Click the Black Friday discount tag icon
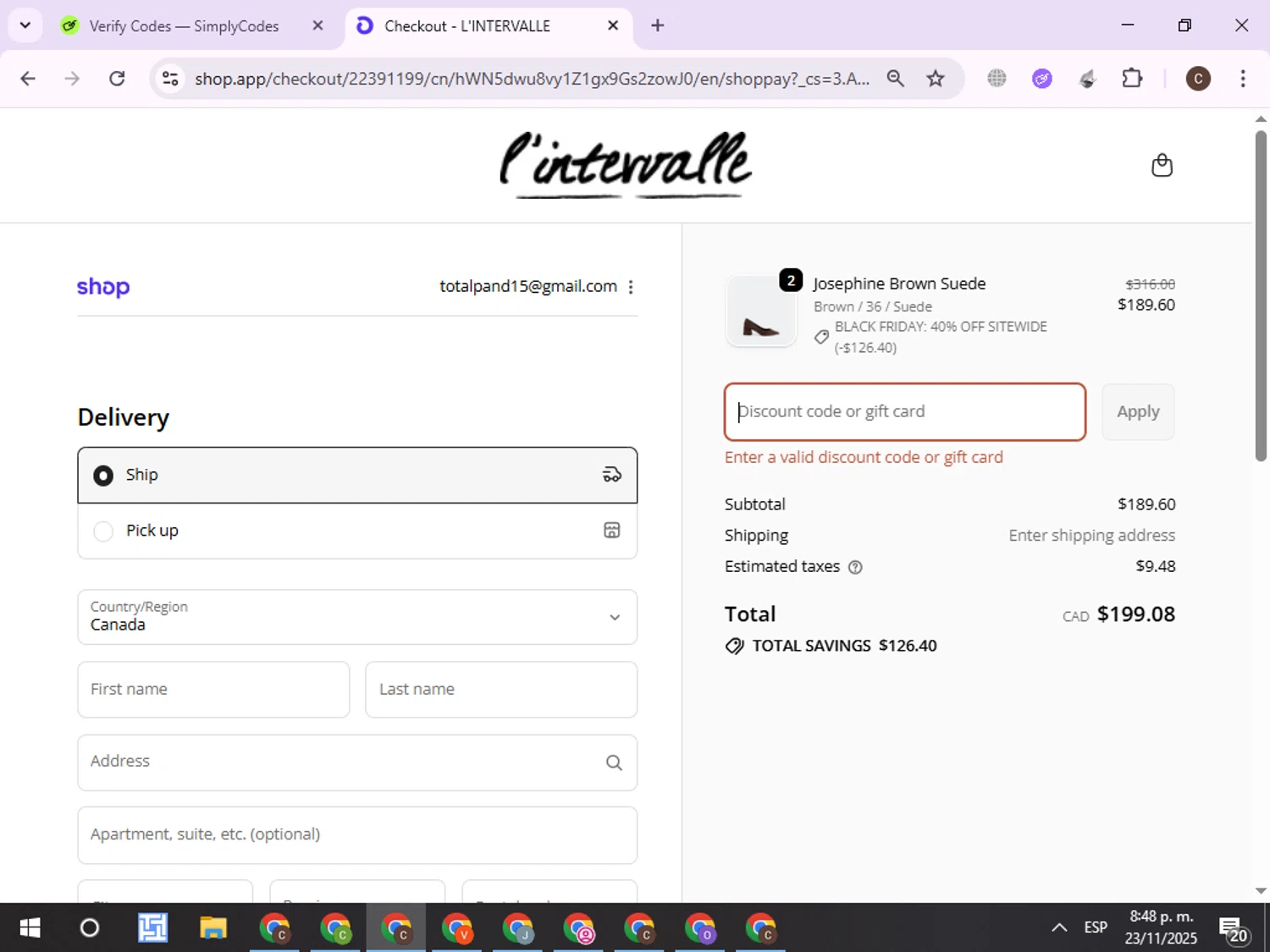Viewport: 1270px width, 952px height. 821,337
